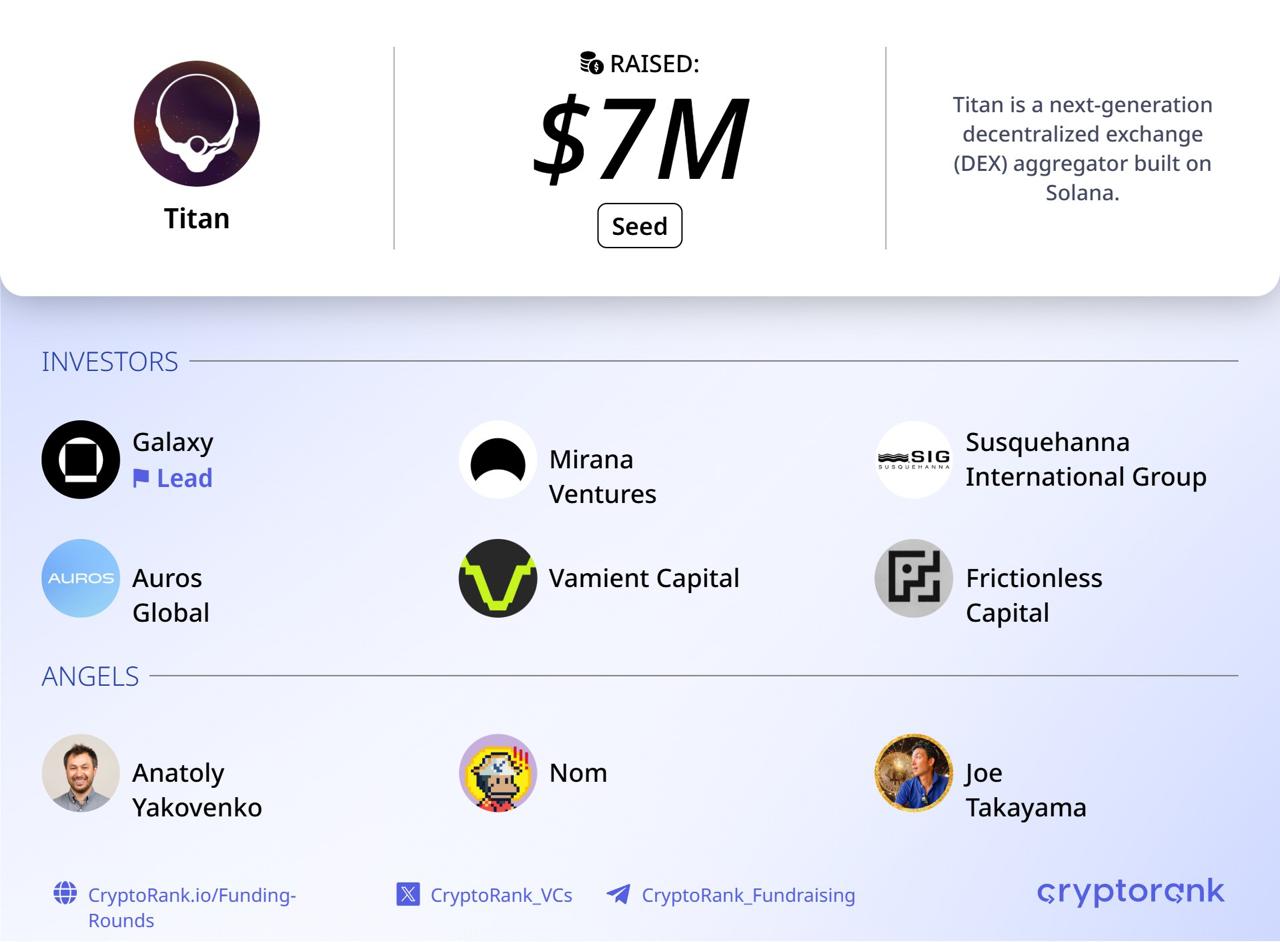Viewport: 1280px width, 942px height.
Task: Click the Nom pixel avatar
Action: pyautogui.click(x=498, y=773)
